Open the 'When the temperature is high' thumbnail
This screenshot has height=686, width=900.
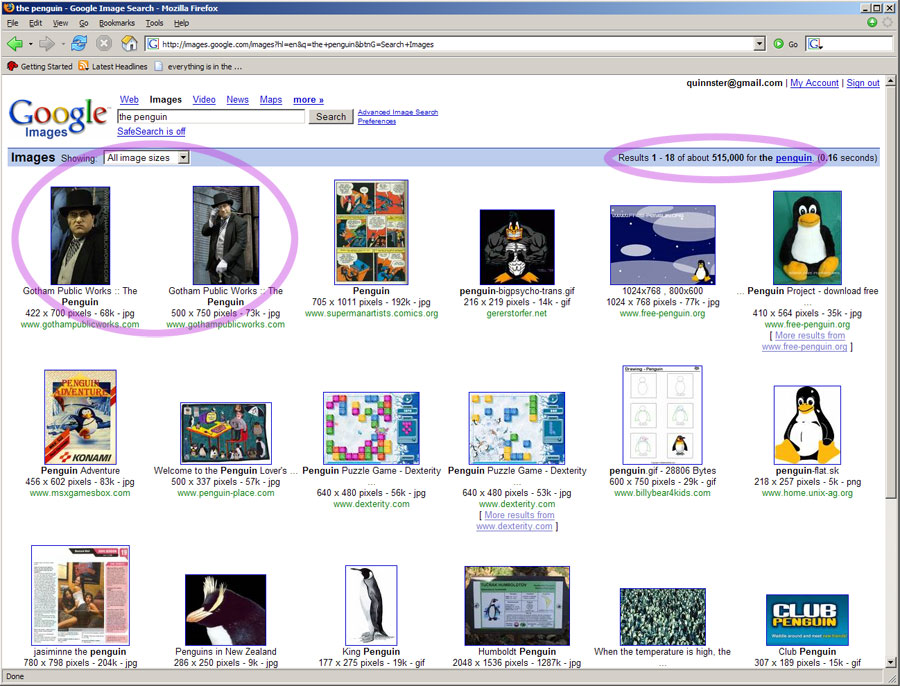(662, 617)
